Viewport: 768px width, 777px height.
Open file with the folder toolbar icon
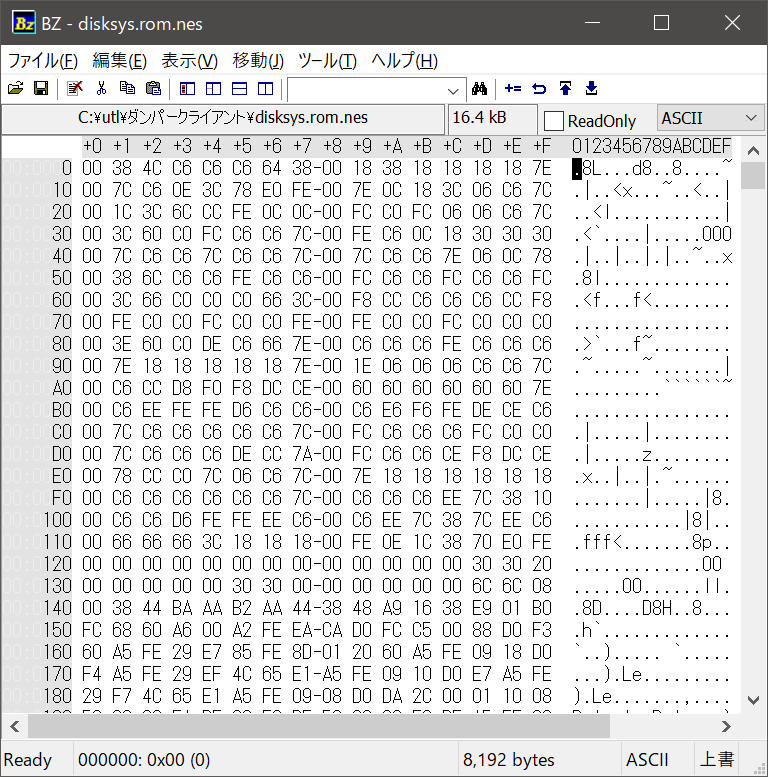coord(15,89)
